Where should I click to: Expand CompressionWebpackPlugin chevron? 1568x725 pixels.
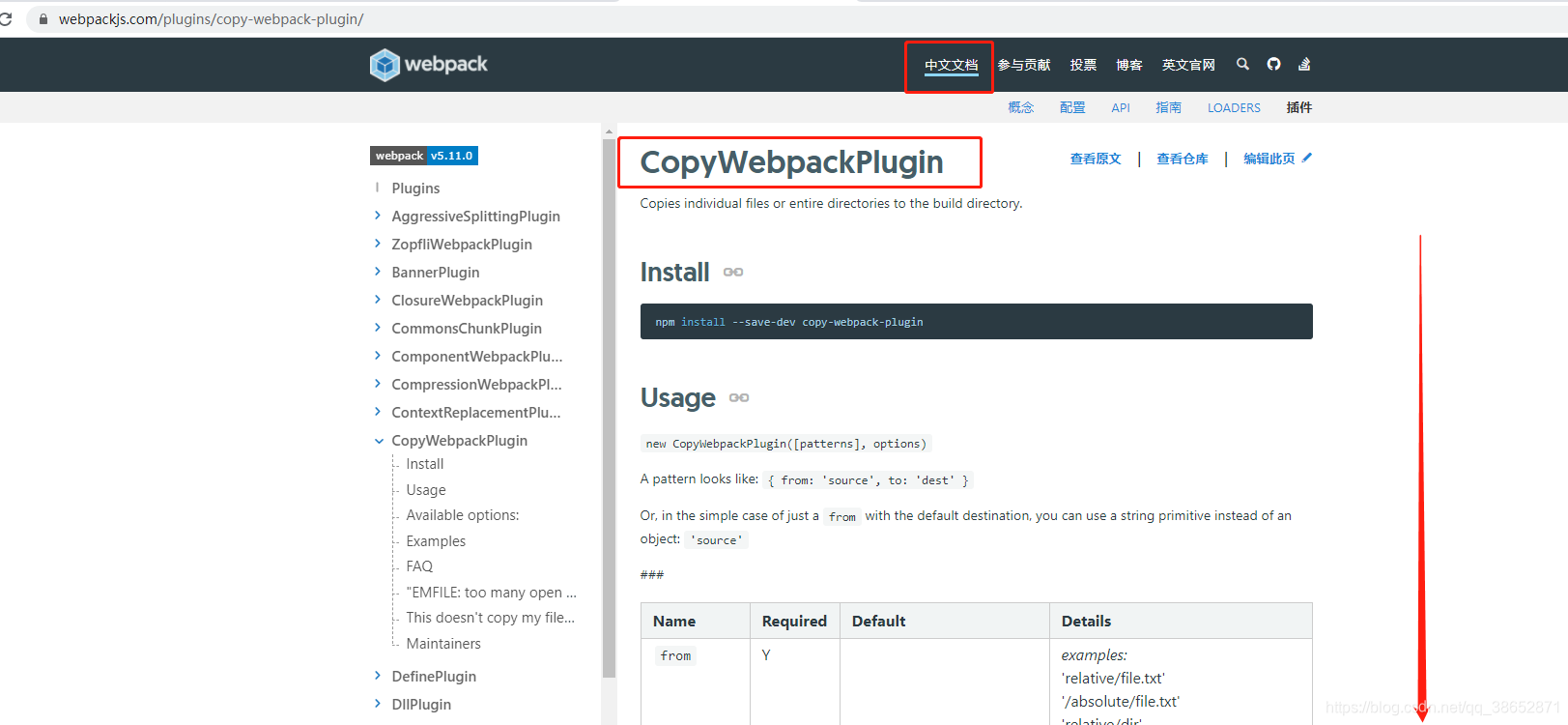[378, 384]
